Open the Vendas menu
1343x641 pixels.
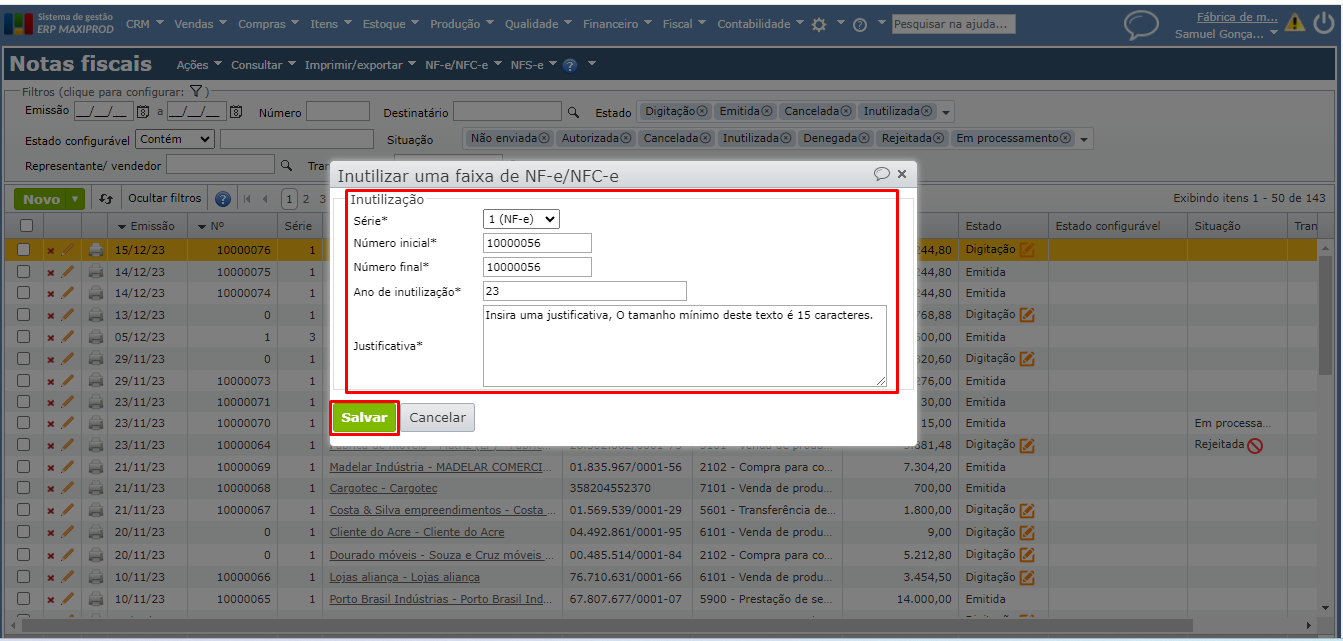click(x=201, y=24)
